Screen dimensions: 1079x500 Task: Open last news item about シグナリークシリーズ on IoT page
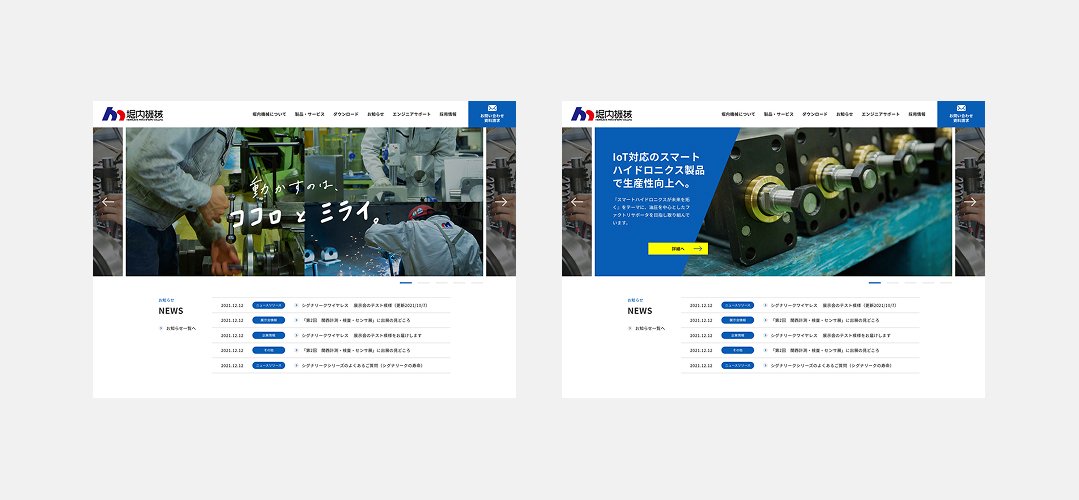click(x=830, y=366)
